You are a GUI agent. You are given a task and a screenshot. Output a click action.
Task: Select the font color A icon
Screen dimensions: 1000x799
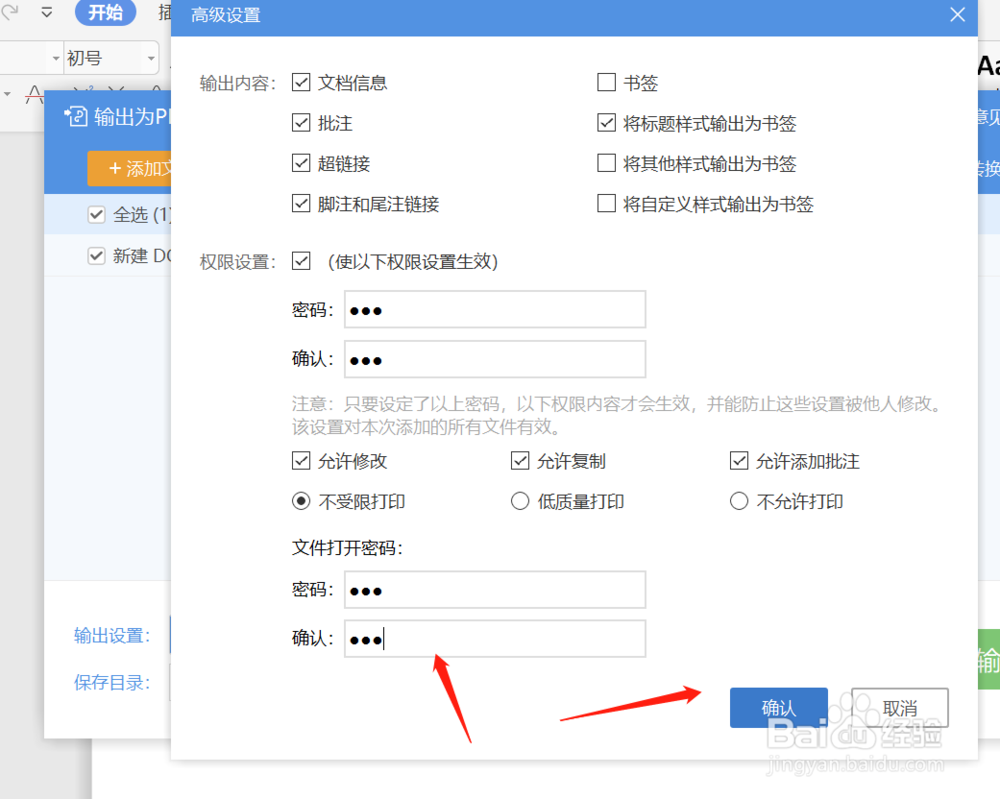click(35, 94)
